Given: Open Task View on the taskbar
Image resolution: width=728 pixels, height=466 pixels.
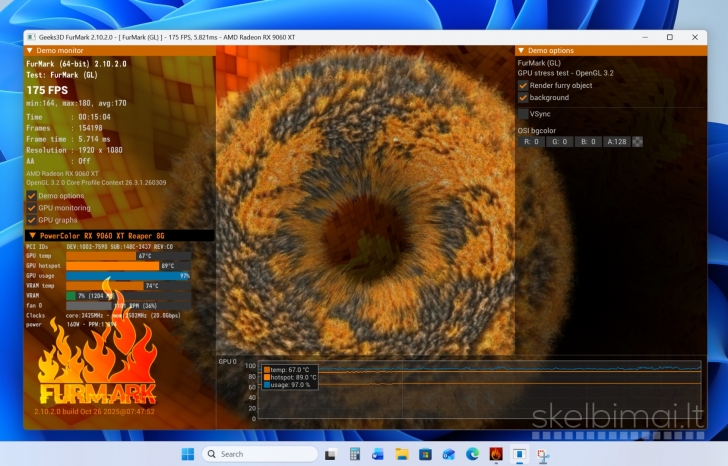Looking at the screenshot, I should tap(331, 454).
